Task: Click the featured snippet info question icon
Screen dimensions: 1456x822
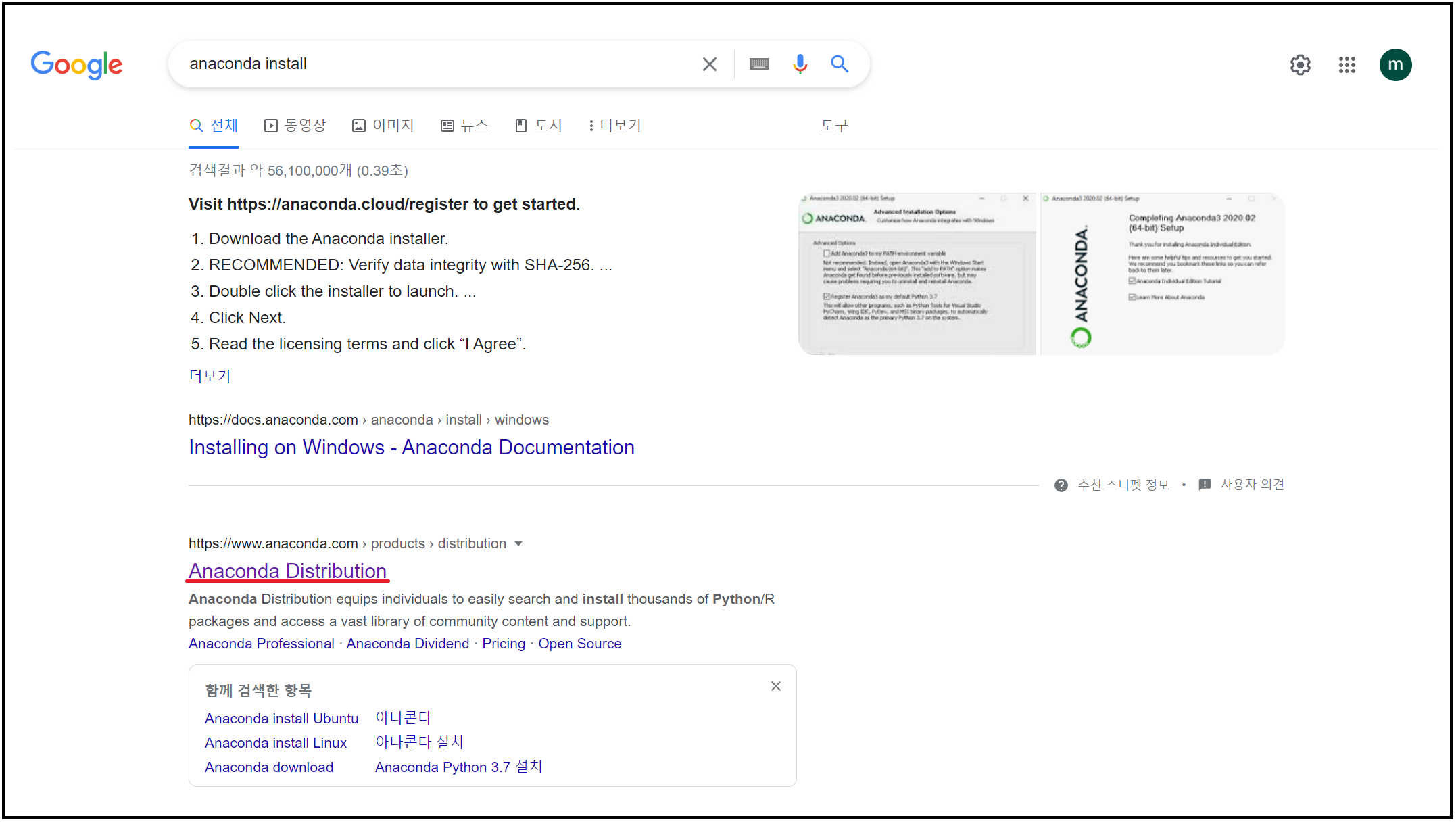Action: coord(1061,485)
